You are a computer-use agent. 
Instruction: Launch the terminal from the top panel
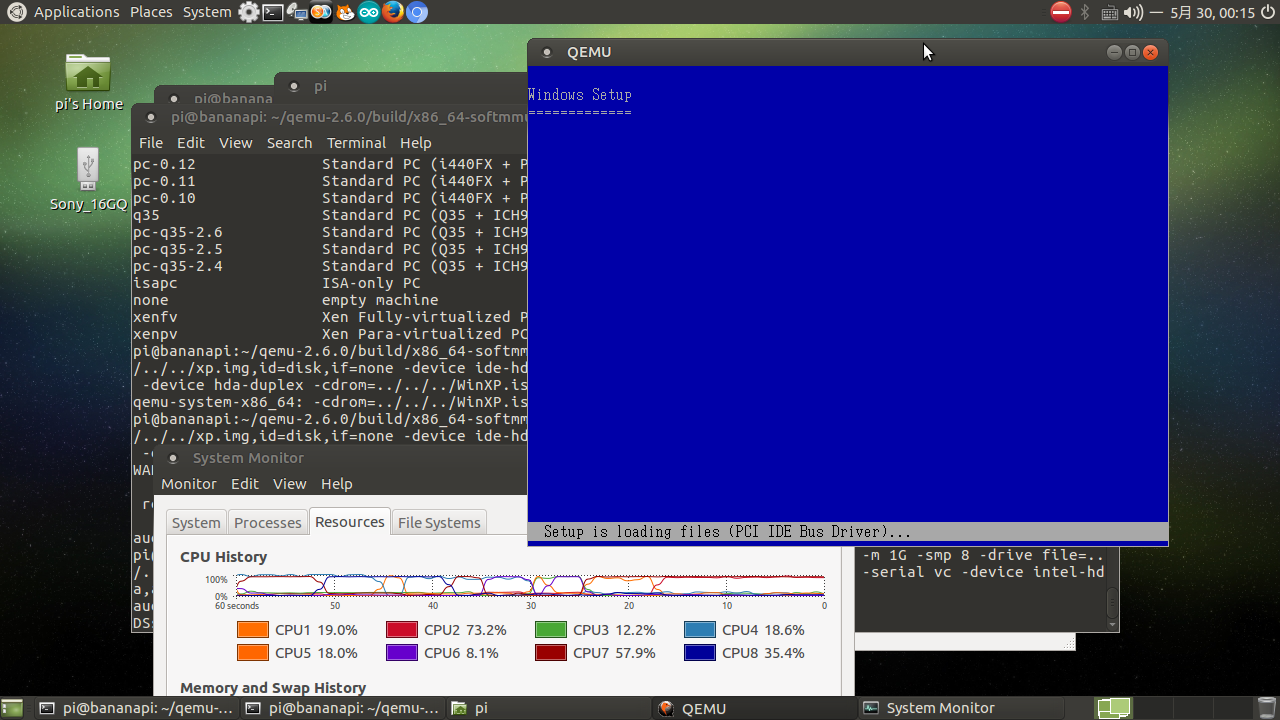coord(273,12)
